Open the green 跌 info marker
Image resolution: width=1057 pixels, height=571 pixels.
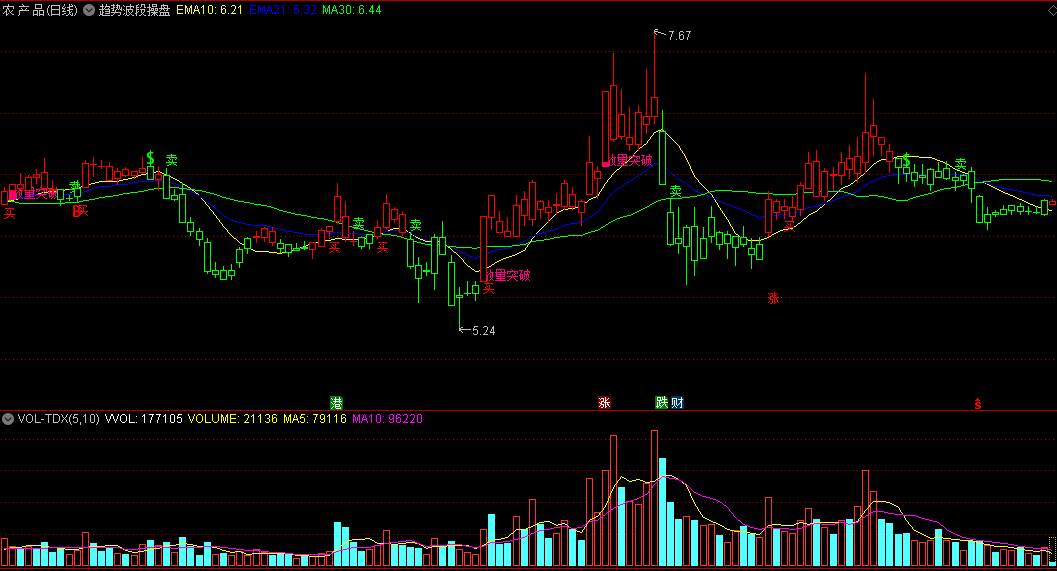(662, 402)
